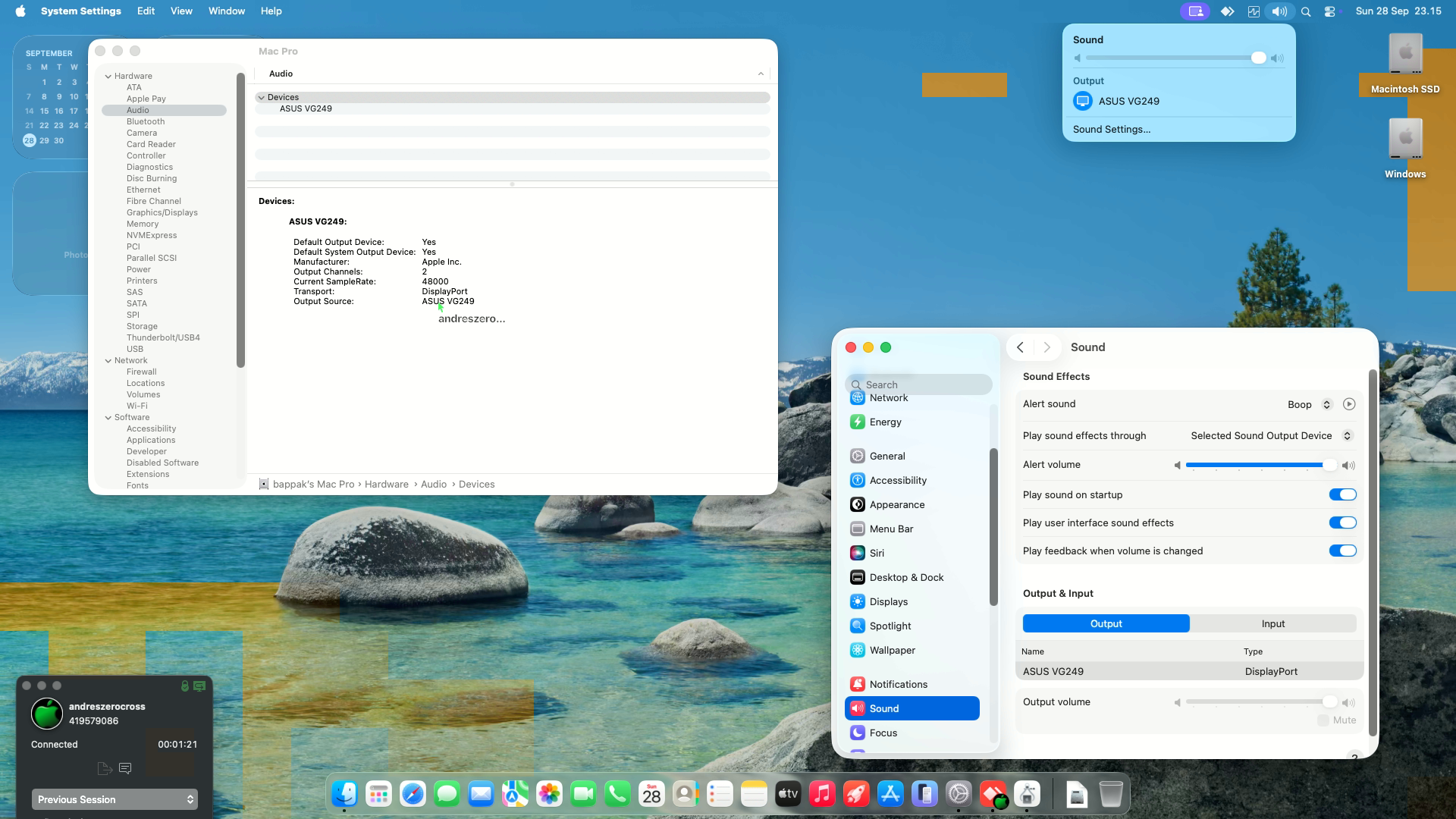
Task: Select Bluetooth in System Information sidebar
Action: tap(146, 121)
